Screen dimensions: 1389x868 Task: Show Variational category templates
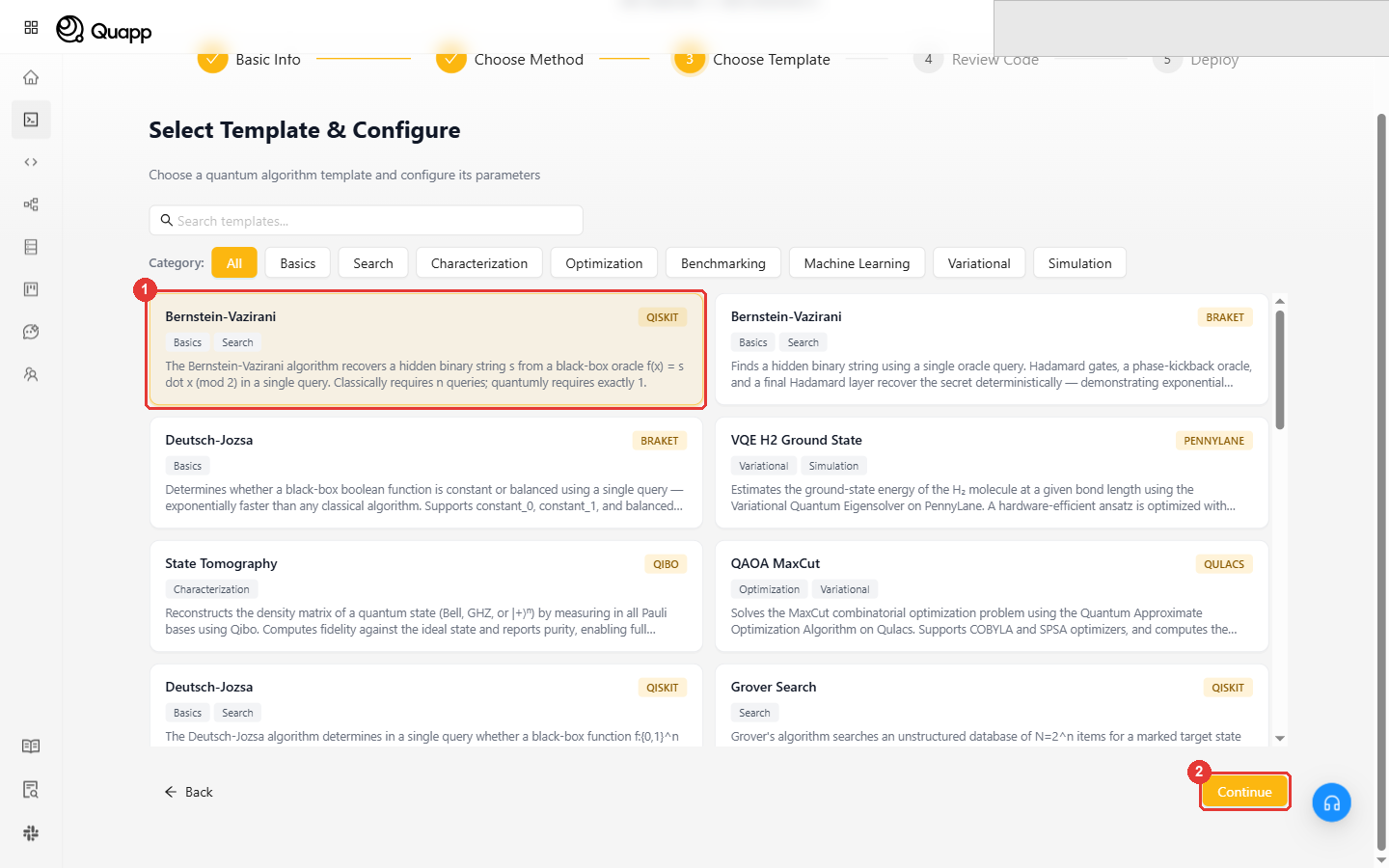(x=979, y=263)
